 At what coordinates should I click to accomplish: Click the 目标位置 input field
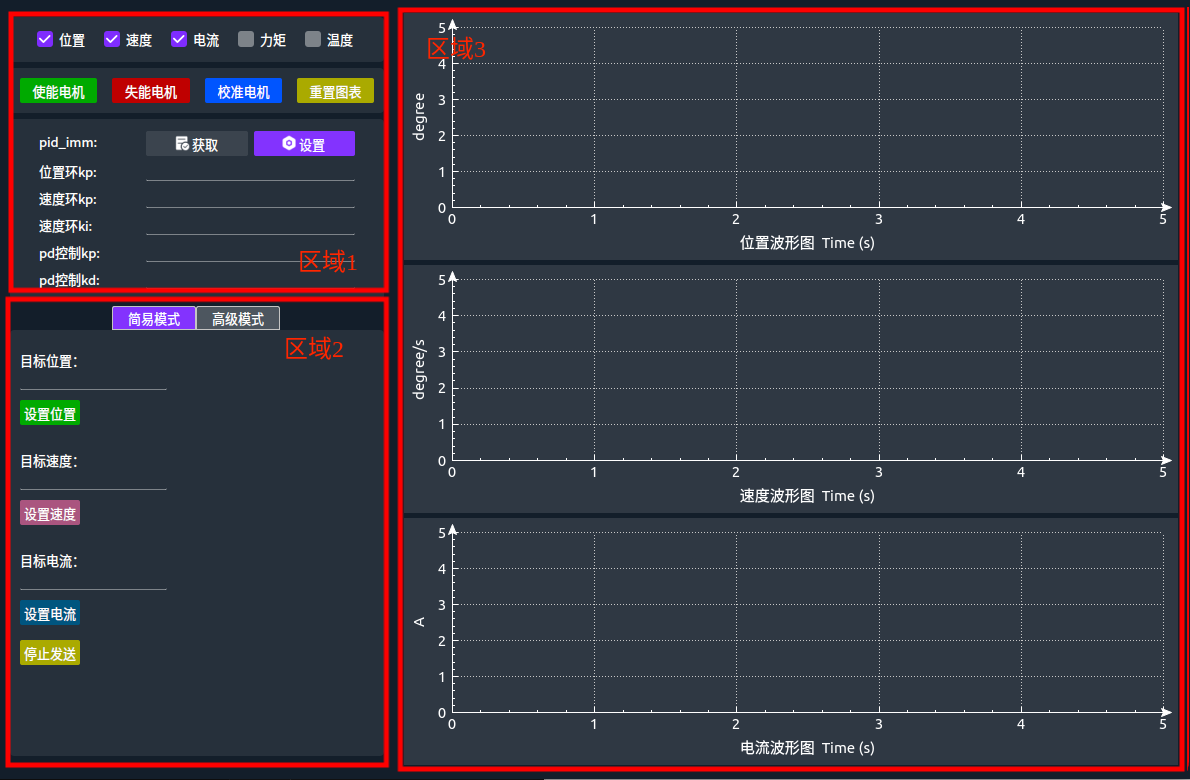click(93, 385)
